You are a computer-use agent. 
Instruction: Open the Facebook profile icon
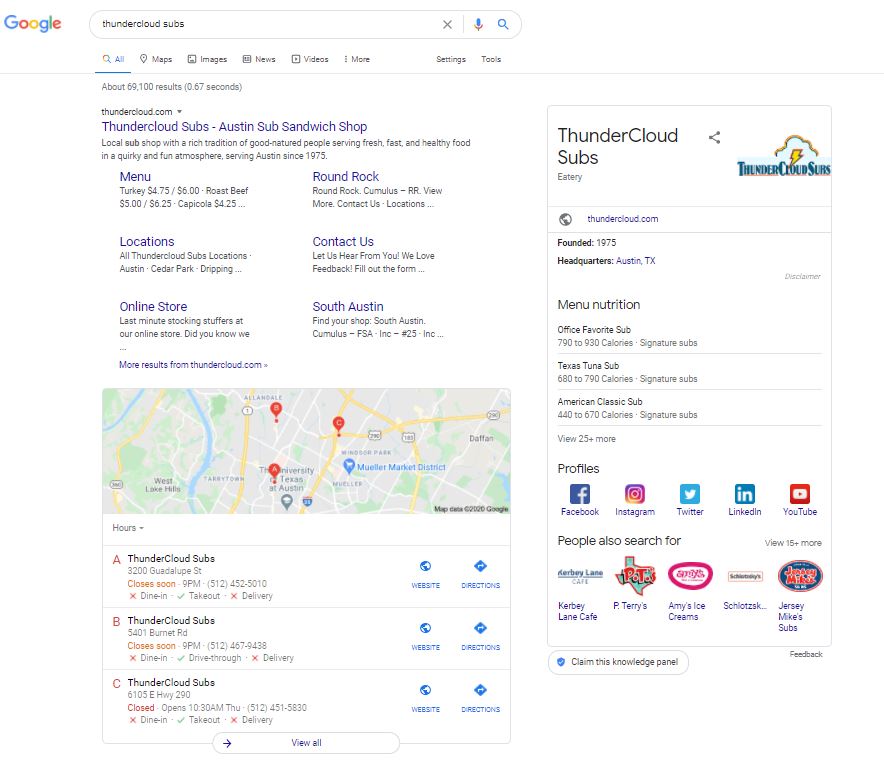tap(580, 494)
